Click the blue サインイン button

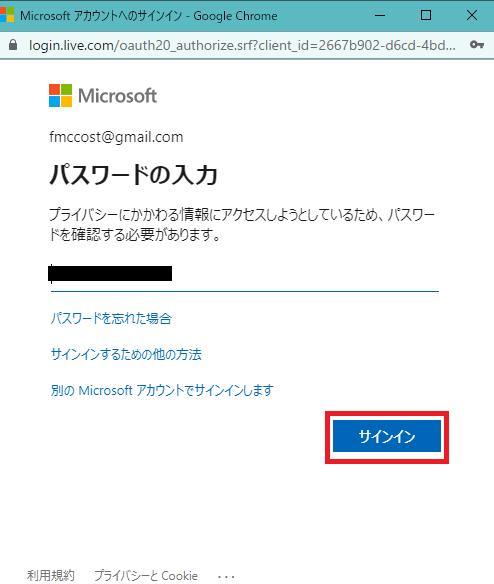coord(387,436)
